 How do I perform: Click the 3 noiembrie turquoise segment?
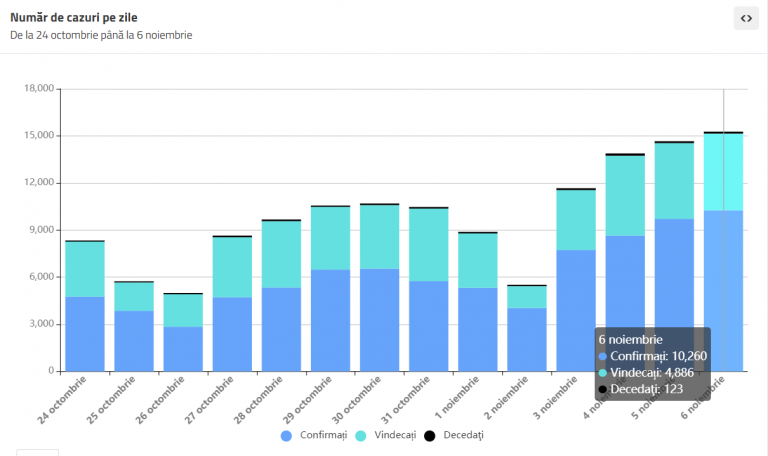[x=576, y=220]
